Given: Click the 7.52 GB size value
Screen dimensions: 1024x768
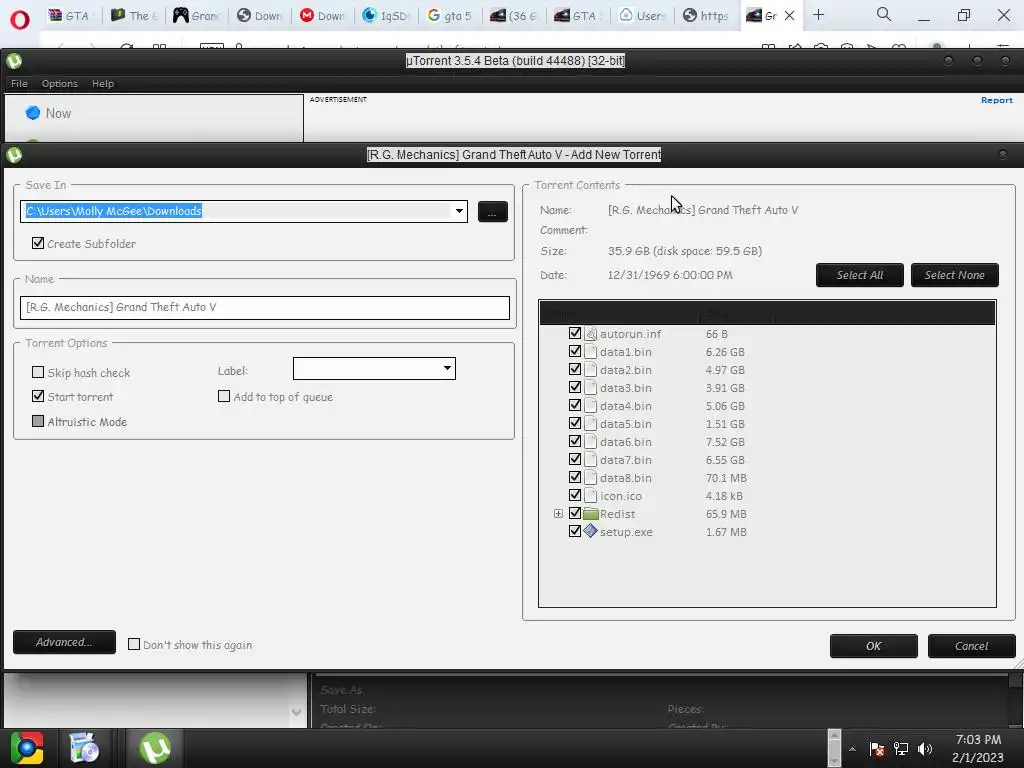Looking at the screenshot, I should pyautogui.click(x=725, y=441).
